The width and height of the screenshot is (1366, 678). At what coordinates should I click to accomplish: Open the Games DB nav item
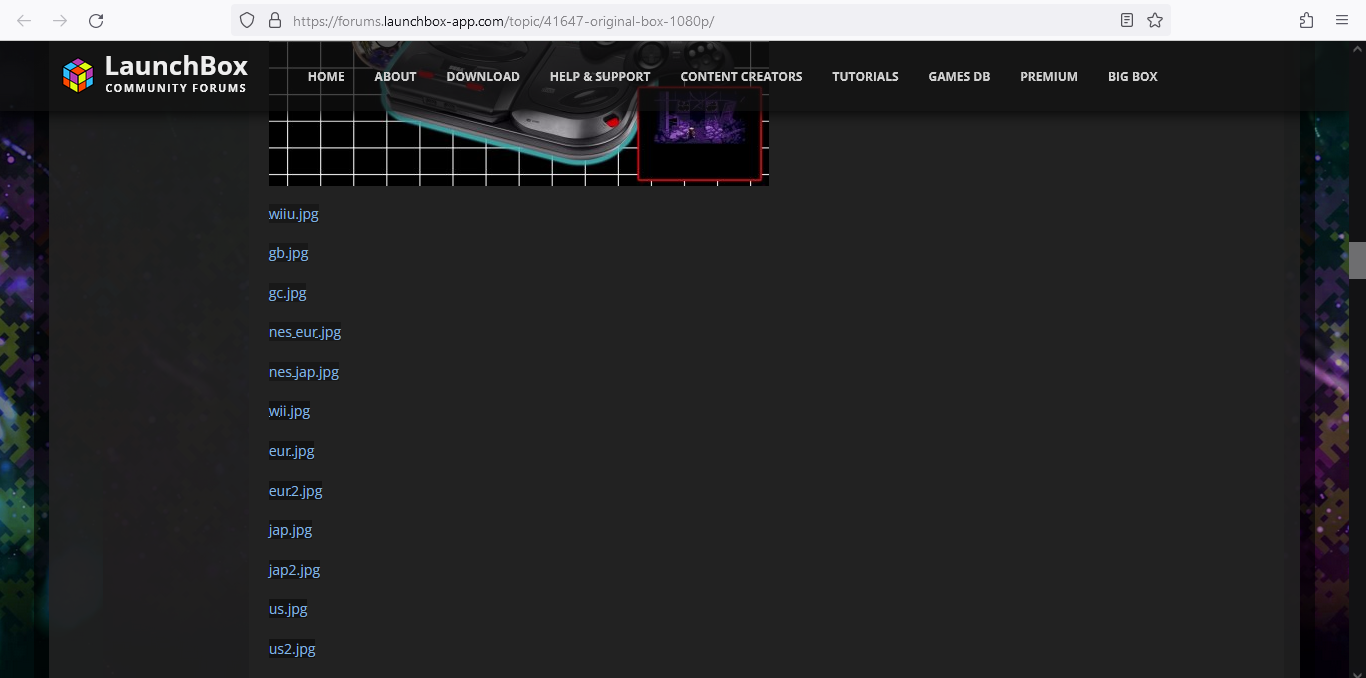tap(959, 76)
